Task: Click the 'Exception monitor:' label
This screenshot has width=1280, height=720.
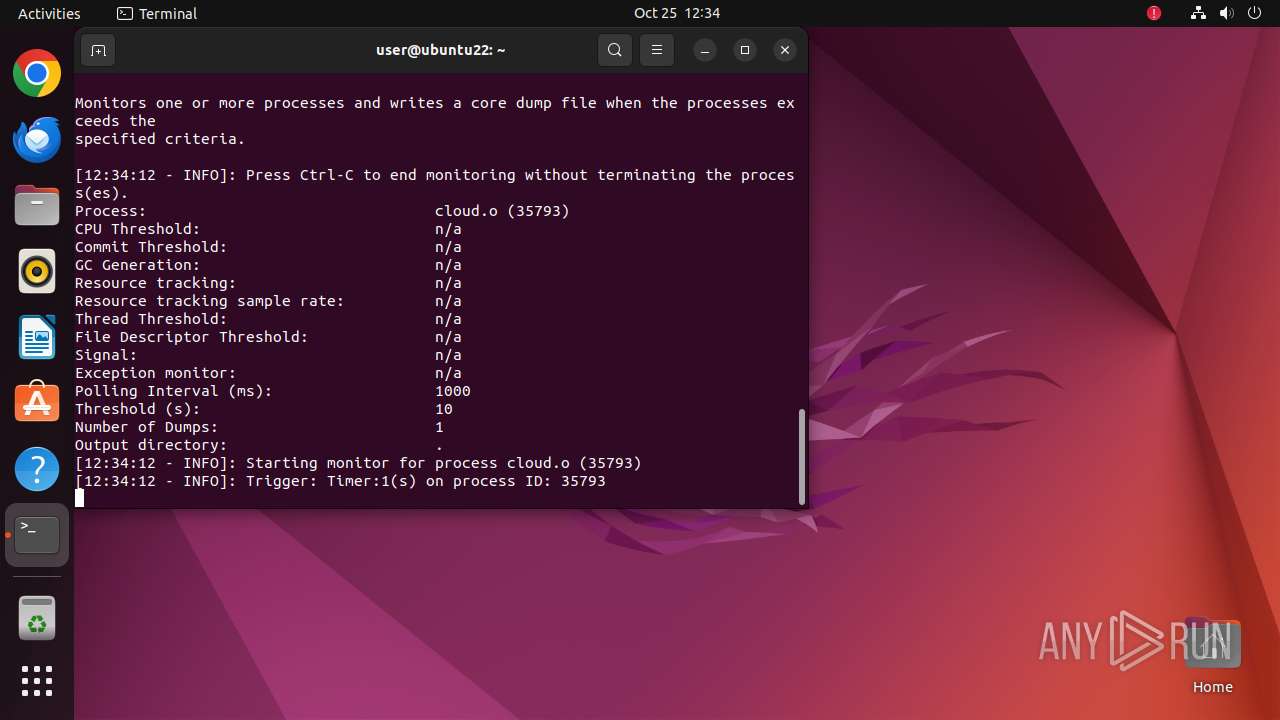Action: tap(156, 373)
